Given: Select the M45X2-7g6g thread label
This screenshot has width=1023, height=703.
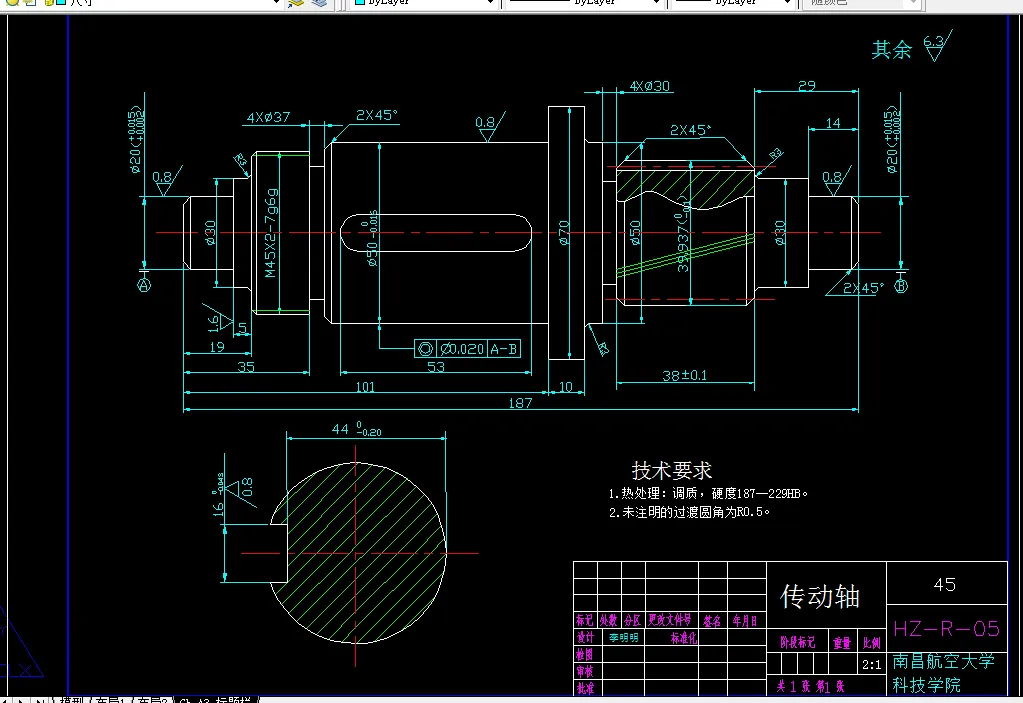Looking at the screenshot, I should (271, 233).
